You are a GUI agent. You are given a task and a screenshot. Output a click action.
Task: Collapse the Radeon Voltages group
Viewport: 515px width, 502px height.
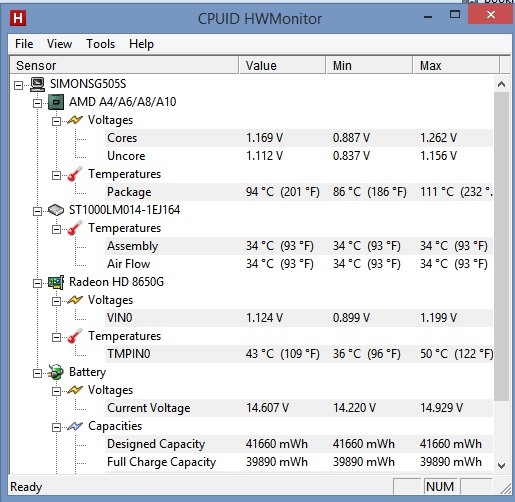(x=56, y=301)
